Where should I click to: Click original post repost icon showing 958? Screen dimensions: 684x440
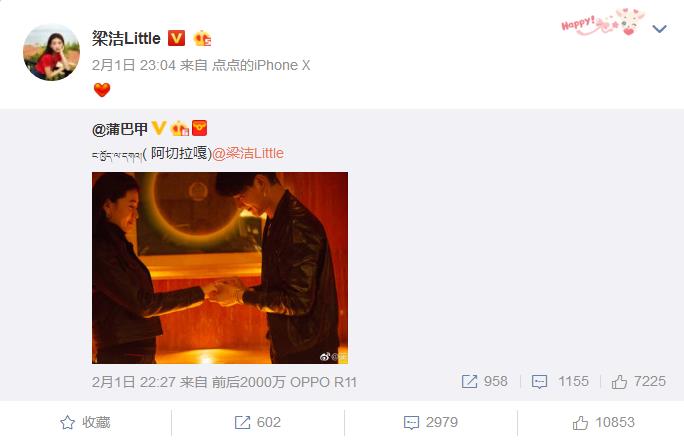click(469, 382)
